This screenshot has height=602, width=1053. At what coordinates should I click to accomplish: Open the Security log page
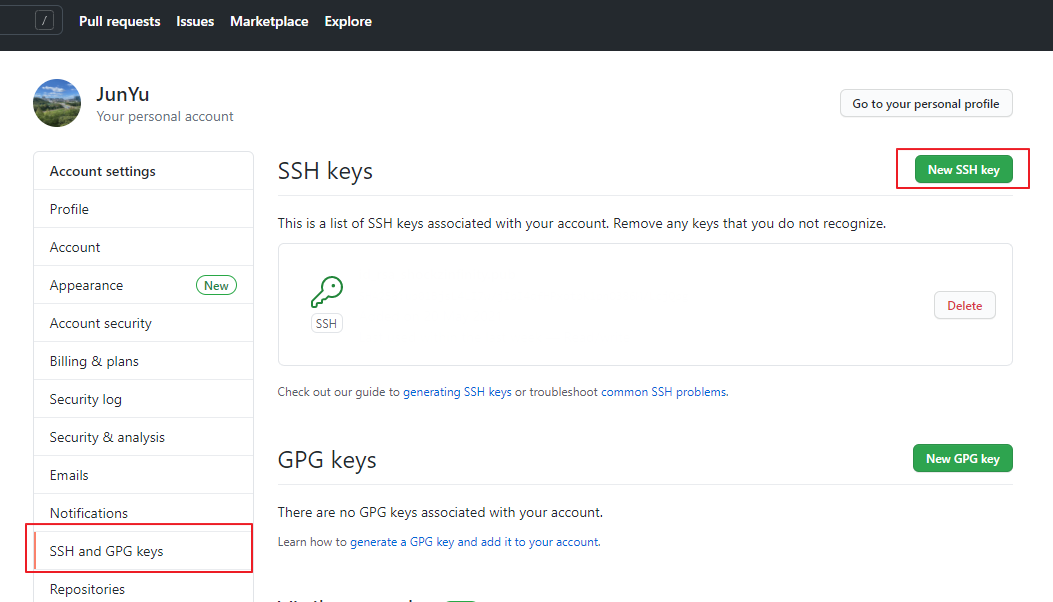click(86, 399)
